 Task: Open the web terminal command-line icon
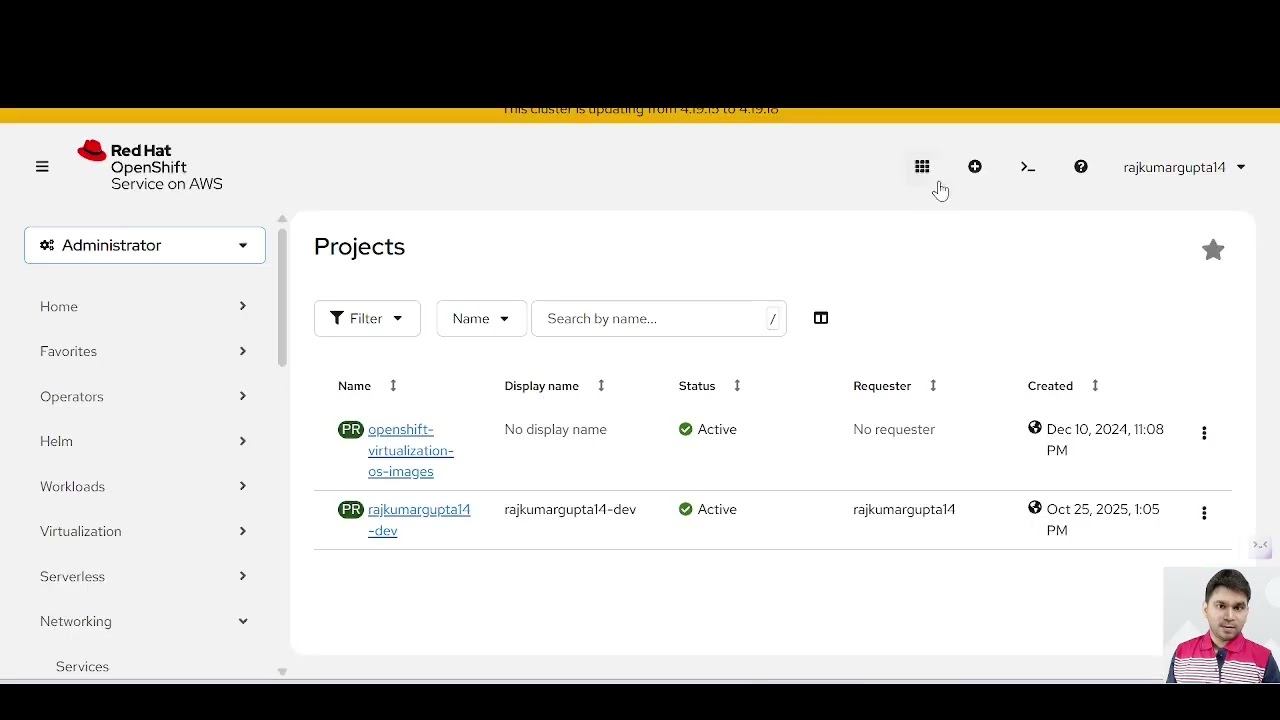point(1028,167)
